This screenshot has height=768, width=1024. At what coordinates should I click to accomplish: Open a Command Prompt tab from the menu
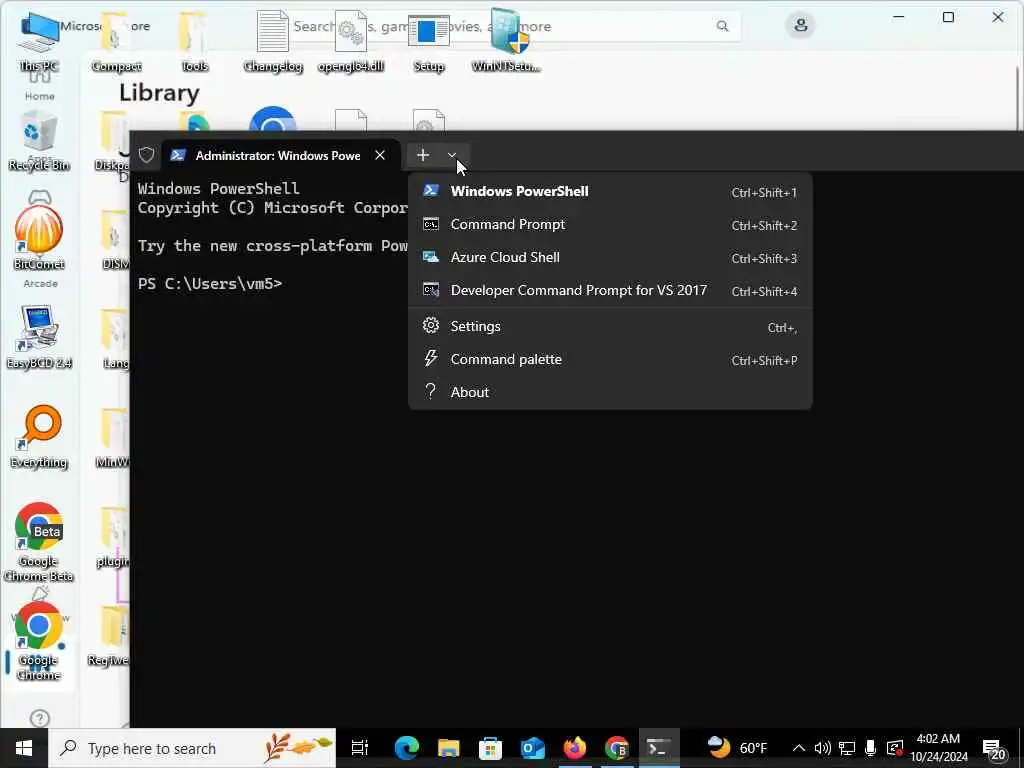pyautogui.click(x=610, y=225)
